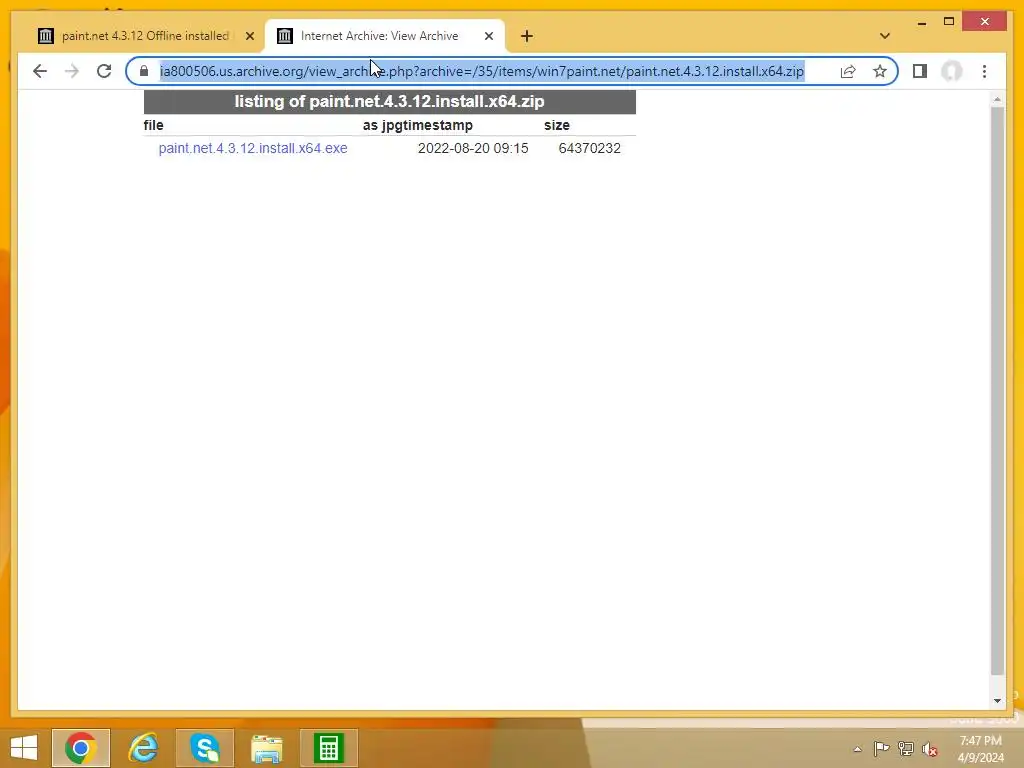
Task: Open the network tray icon
Action: tap(906, 748)
